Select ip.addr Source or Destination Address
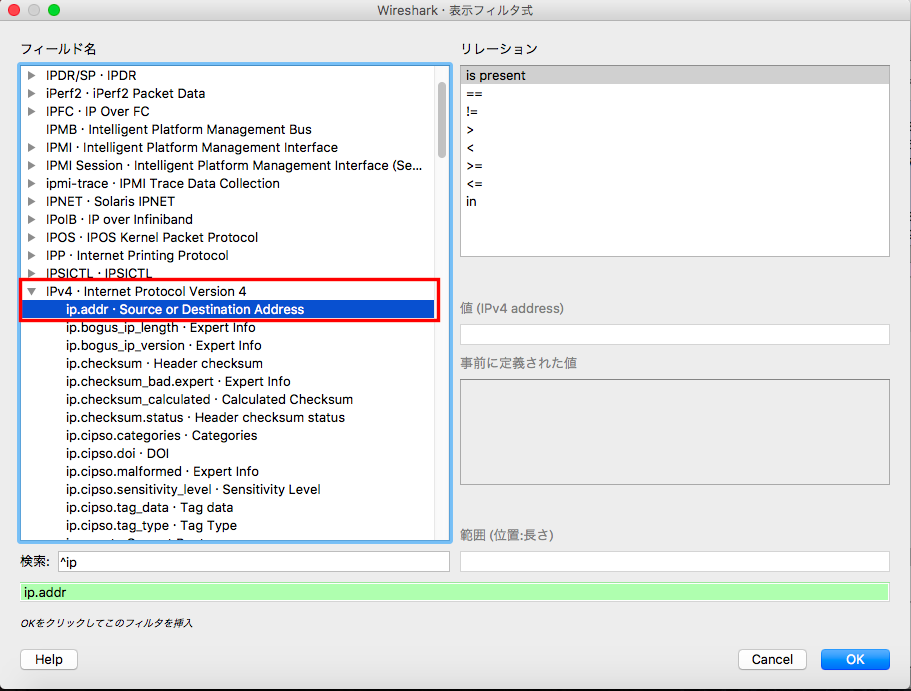 (228, 310)
